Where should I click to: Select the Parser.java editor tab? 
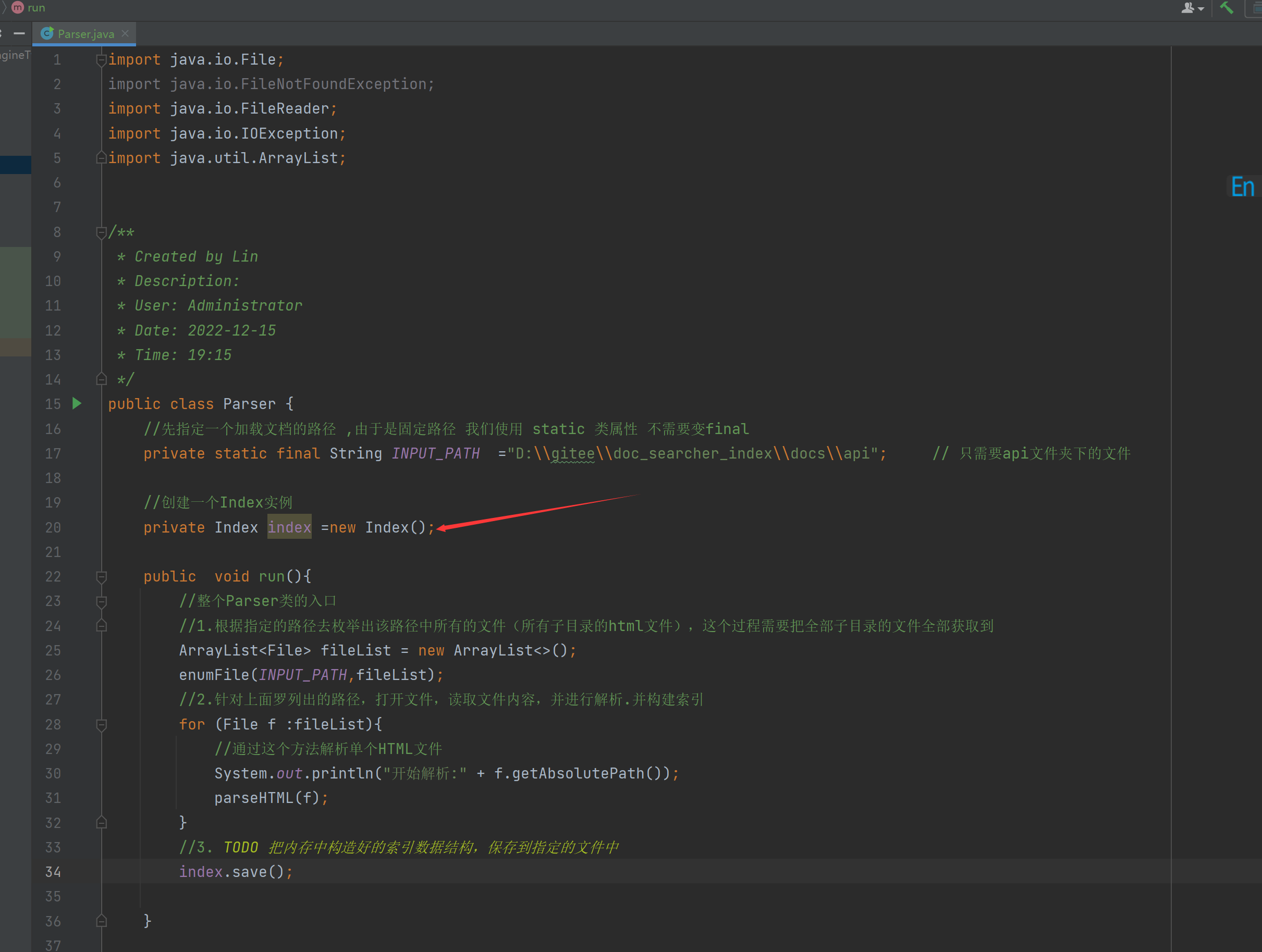(84, 34)
